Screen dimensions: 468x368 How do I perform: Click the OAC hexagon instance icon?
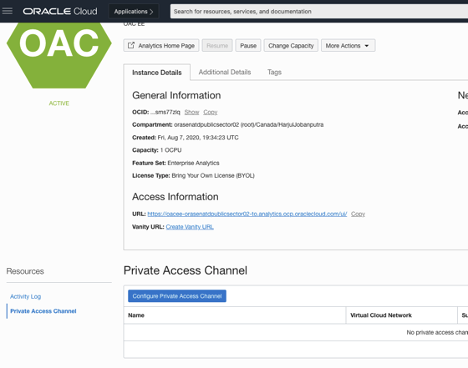59,55
